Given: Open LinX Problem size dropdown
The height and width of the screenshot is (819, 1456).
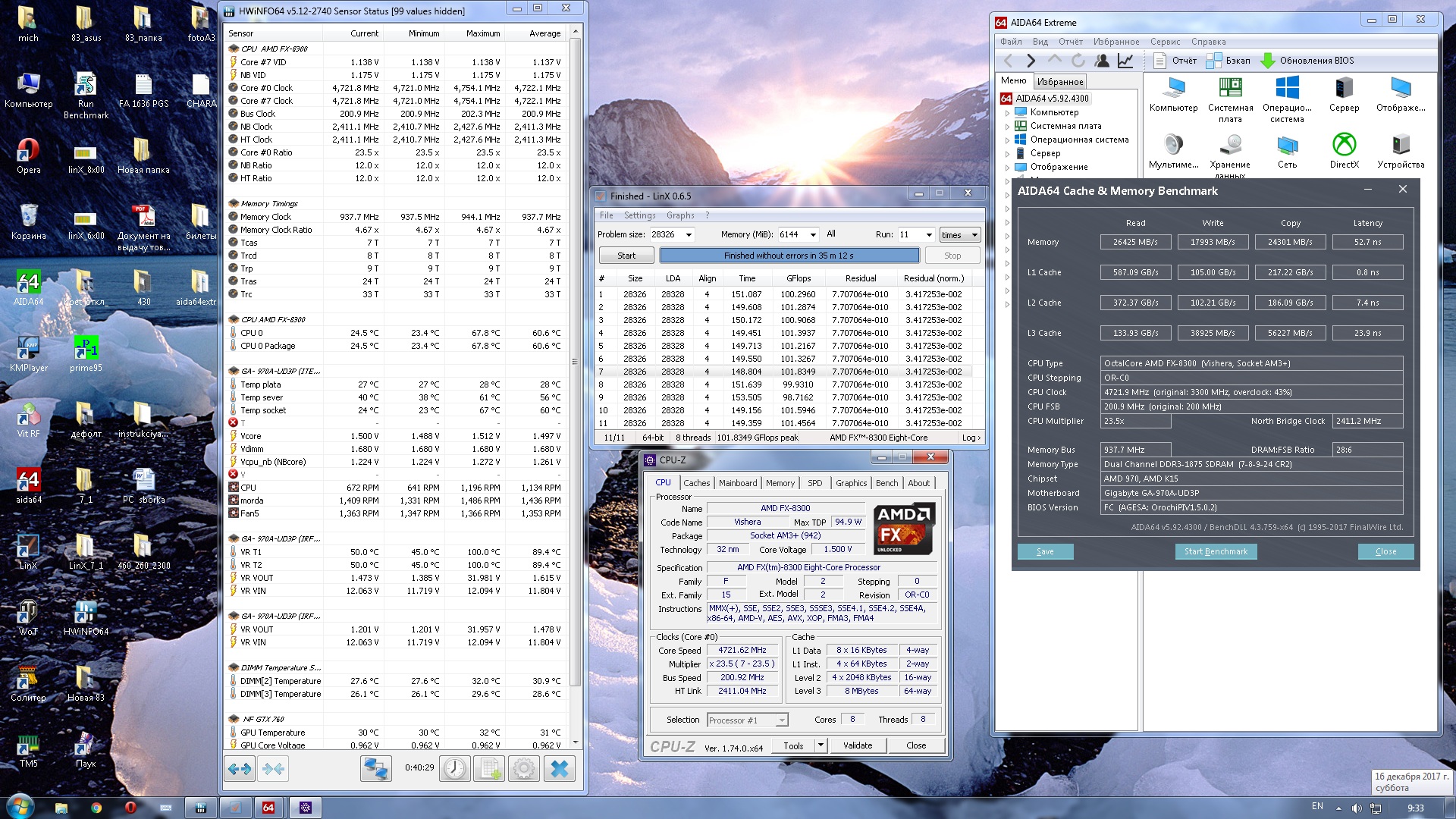Looking at the screenshot, I should point(689,235).
